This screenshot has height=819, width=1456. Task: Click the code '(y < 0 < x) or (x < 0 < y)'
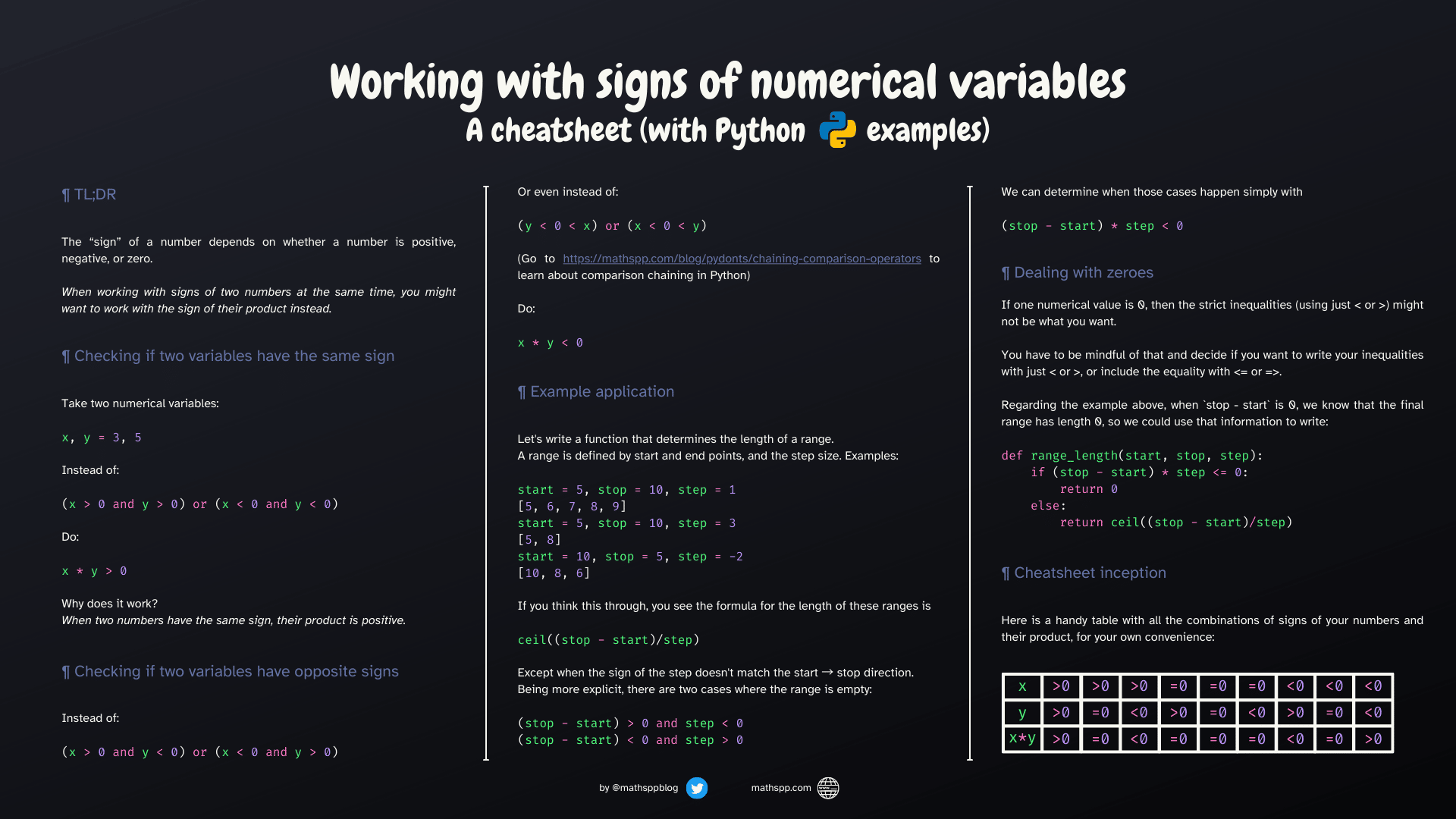612,226
